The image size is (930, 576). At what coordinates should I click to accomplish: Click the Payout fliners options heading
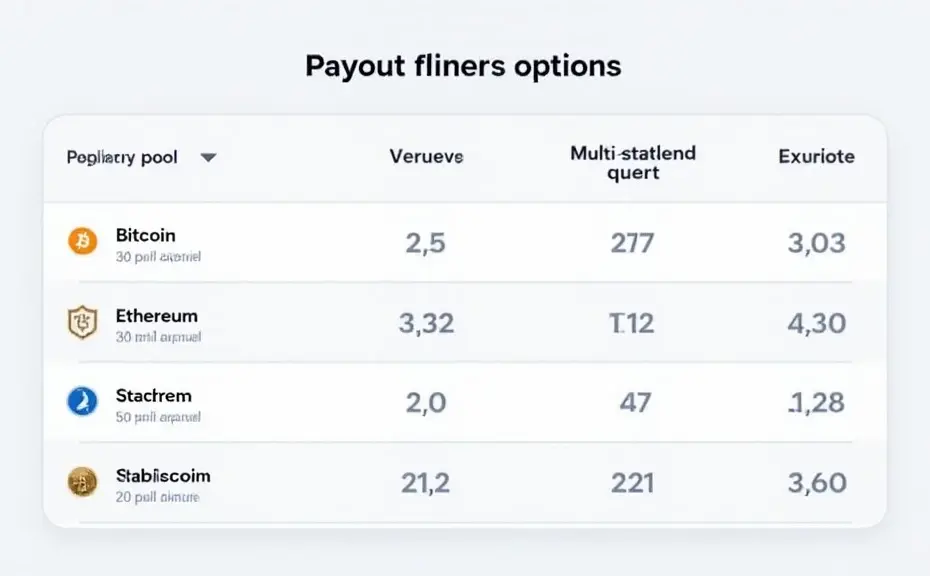[x=463, y=66]
